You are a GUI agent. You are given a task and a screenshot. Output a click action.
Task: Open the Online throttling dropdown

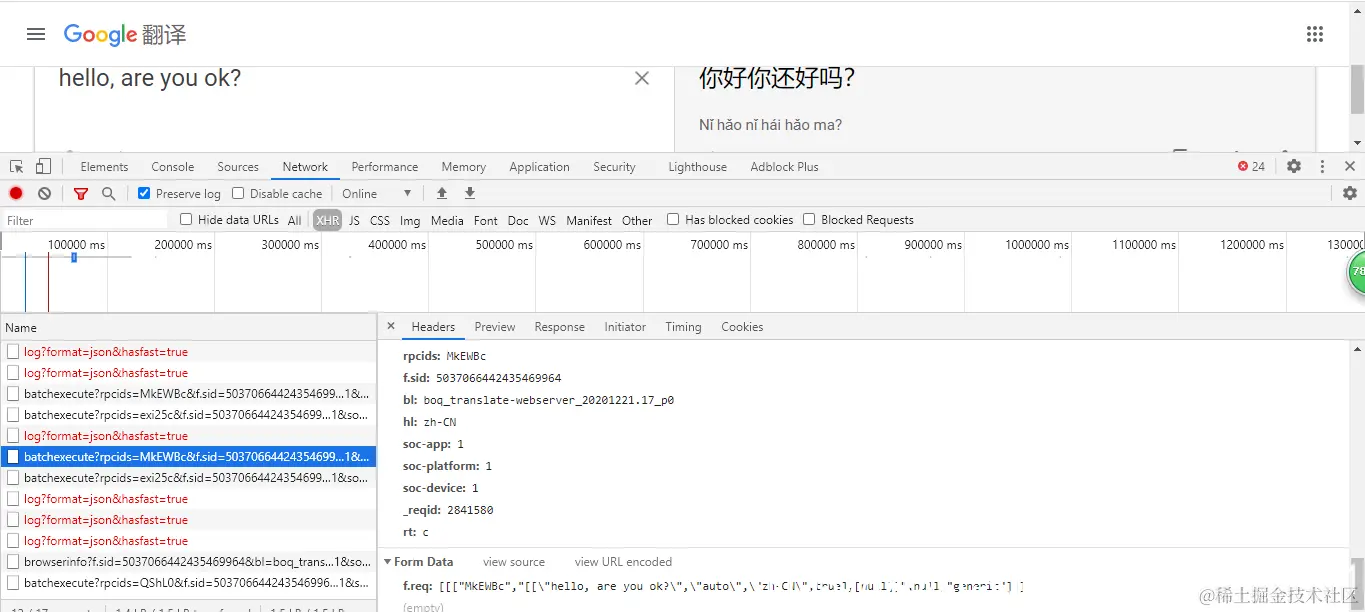point(377,193)
